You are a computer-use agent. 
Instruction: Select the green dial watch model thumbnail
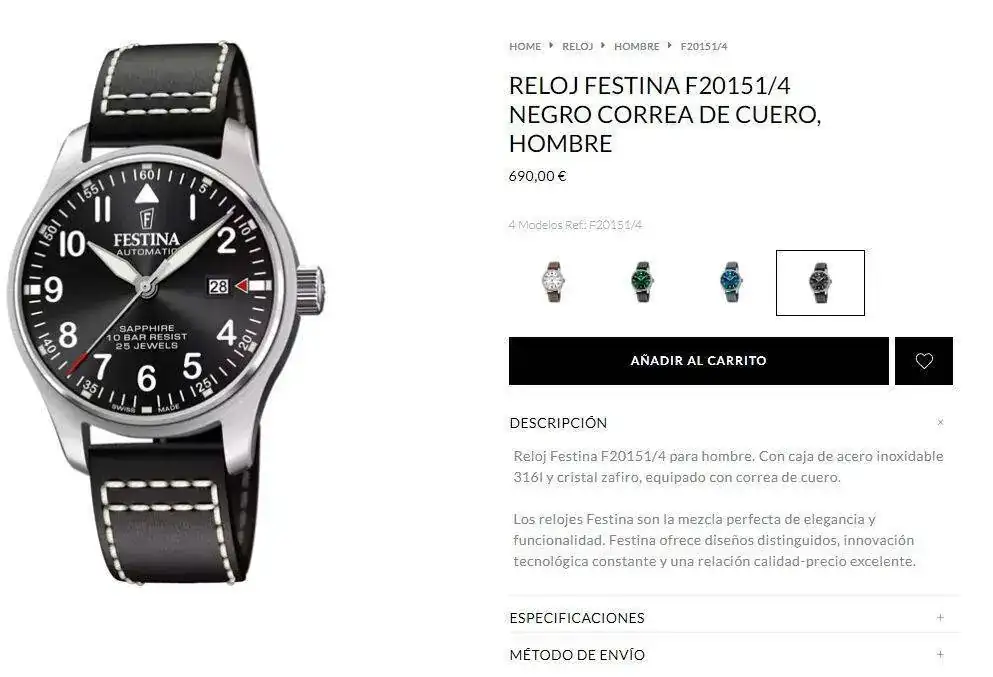pos(643,282)
